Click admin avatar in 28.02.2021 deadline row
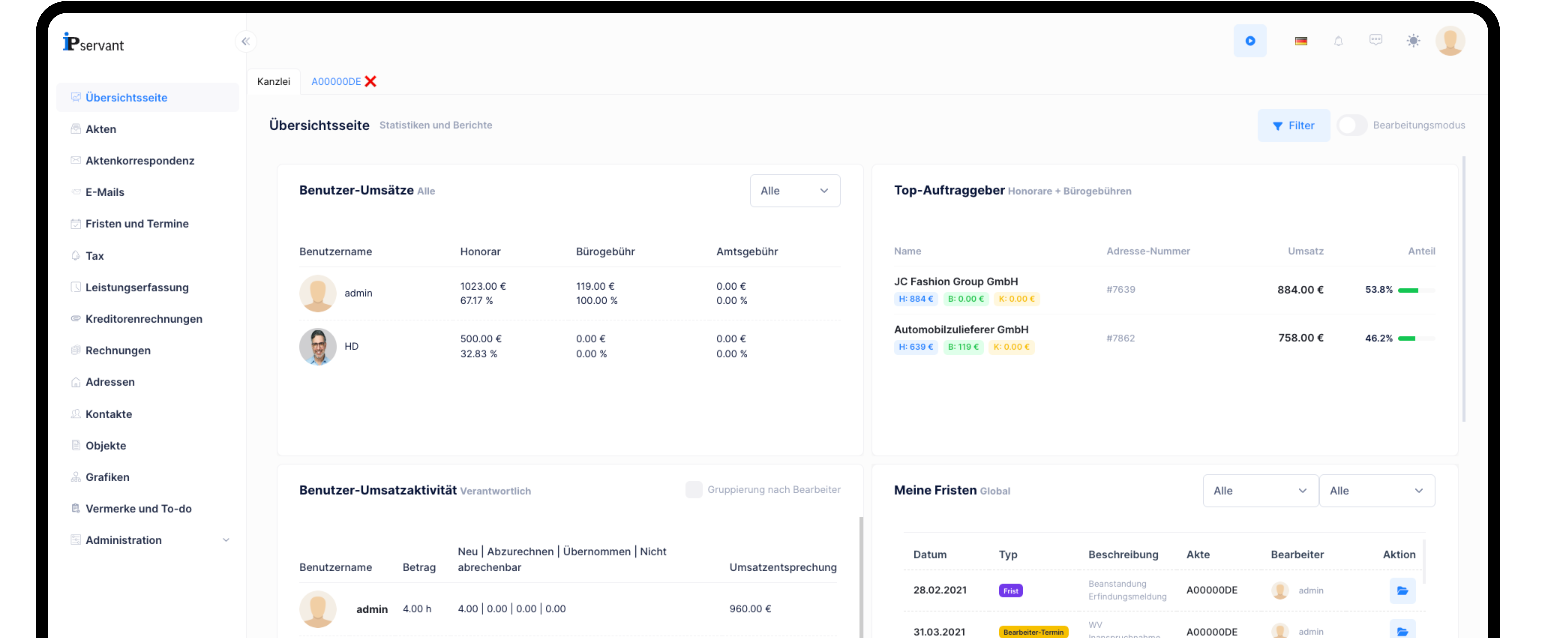Image resolution: width=1553 pixels, height=638 pixels. click(x=1280, y=591)
